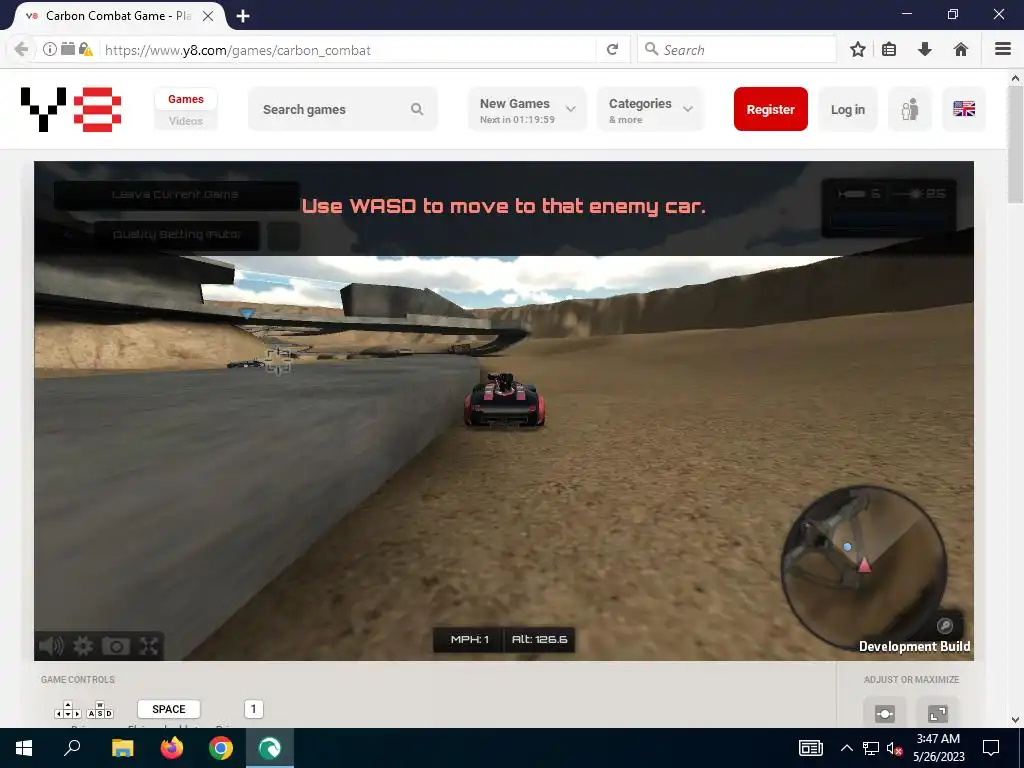
Task: Open the news widget tray icon
Action: click(810, 748)
